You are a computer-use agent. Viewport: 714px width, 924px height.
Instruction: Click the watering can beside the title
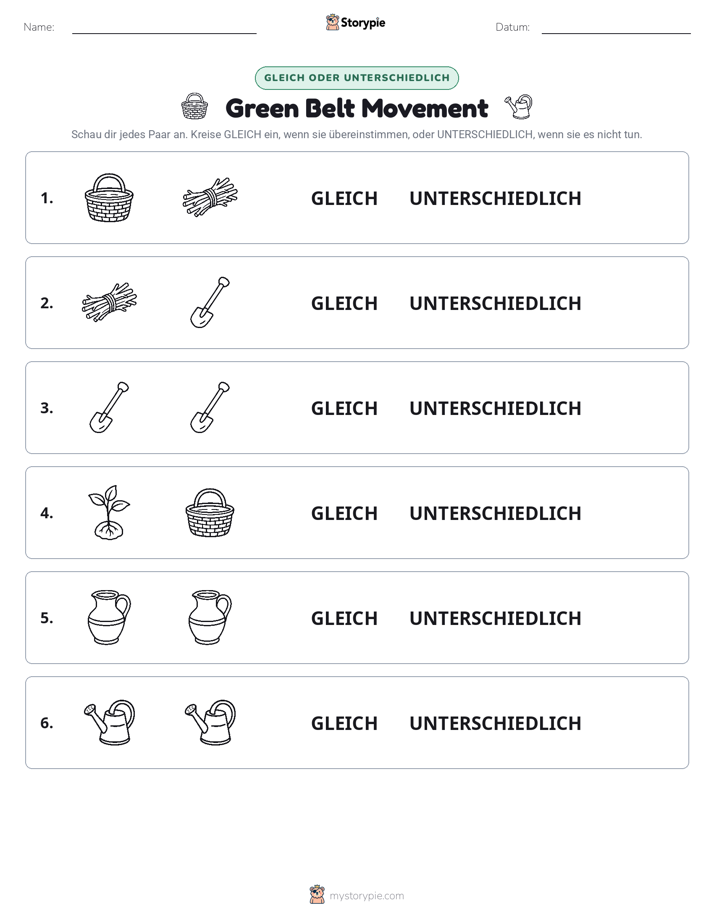click(518, 107)
